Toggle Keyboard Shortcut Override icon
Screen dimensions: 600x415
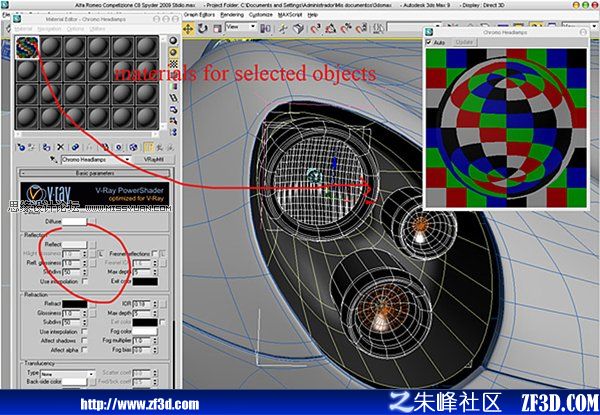tap(298, 29)
